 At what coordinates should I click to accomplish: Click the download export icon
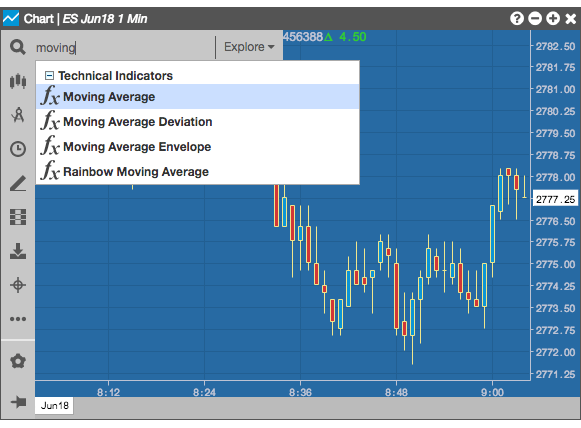18,251
